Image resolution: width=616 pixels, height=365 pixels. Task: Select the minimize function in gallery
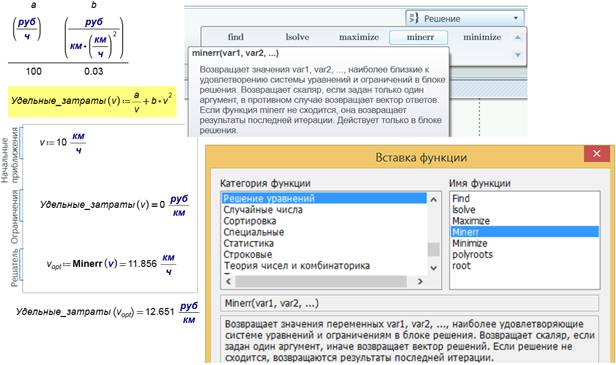pyautogui.click(x=482, y=37)
